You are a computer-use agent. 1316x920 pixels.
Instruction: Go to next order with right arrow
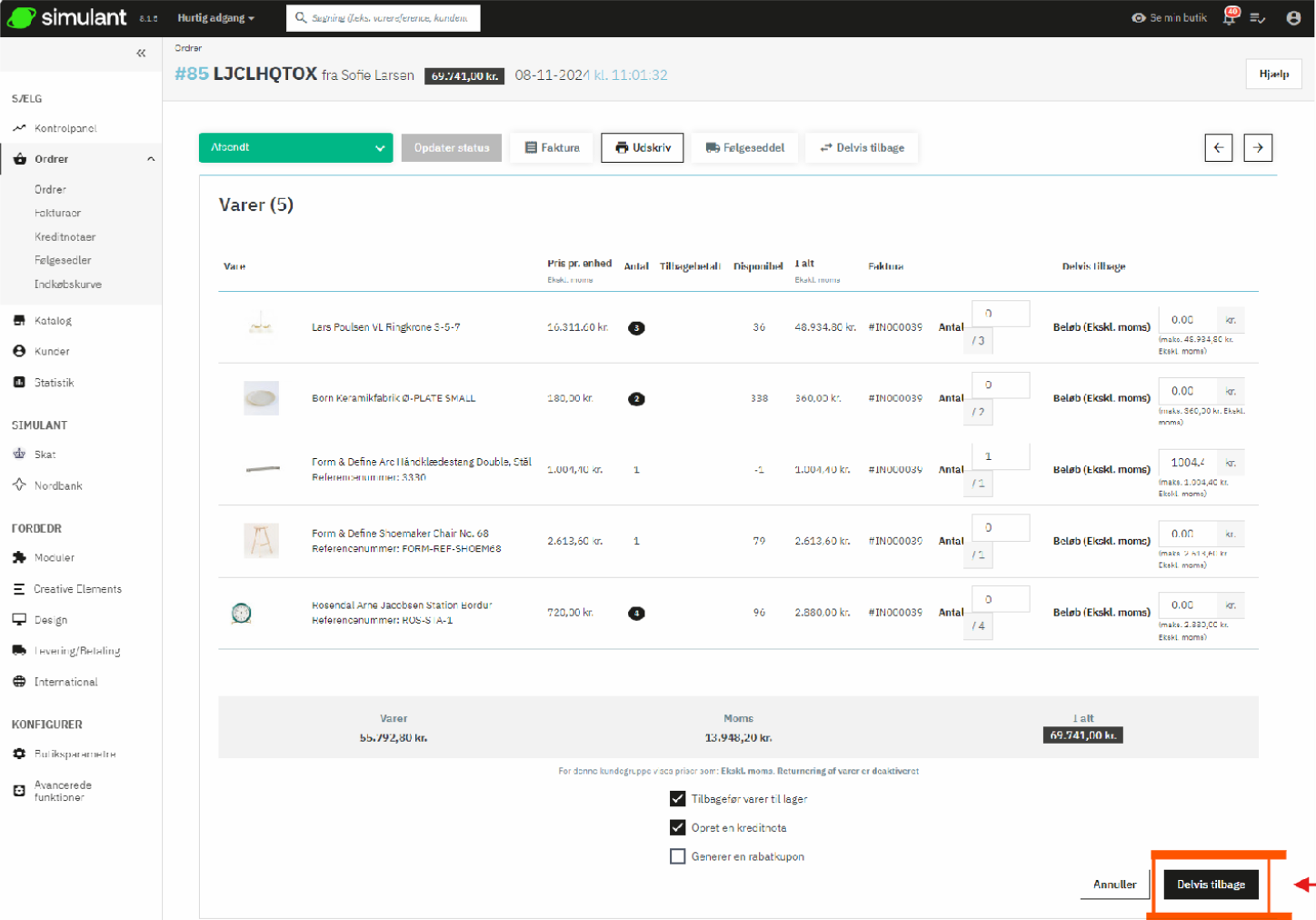point(1258,147)
